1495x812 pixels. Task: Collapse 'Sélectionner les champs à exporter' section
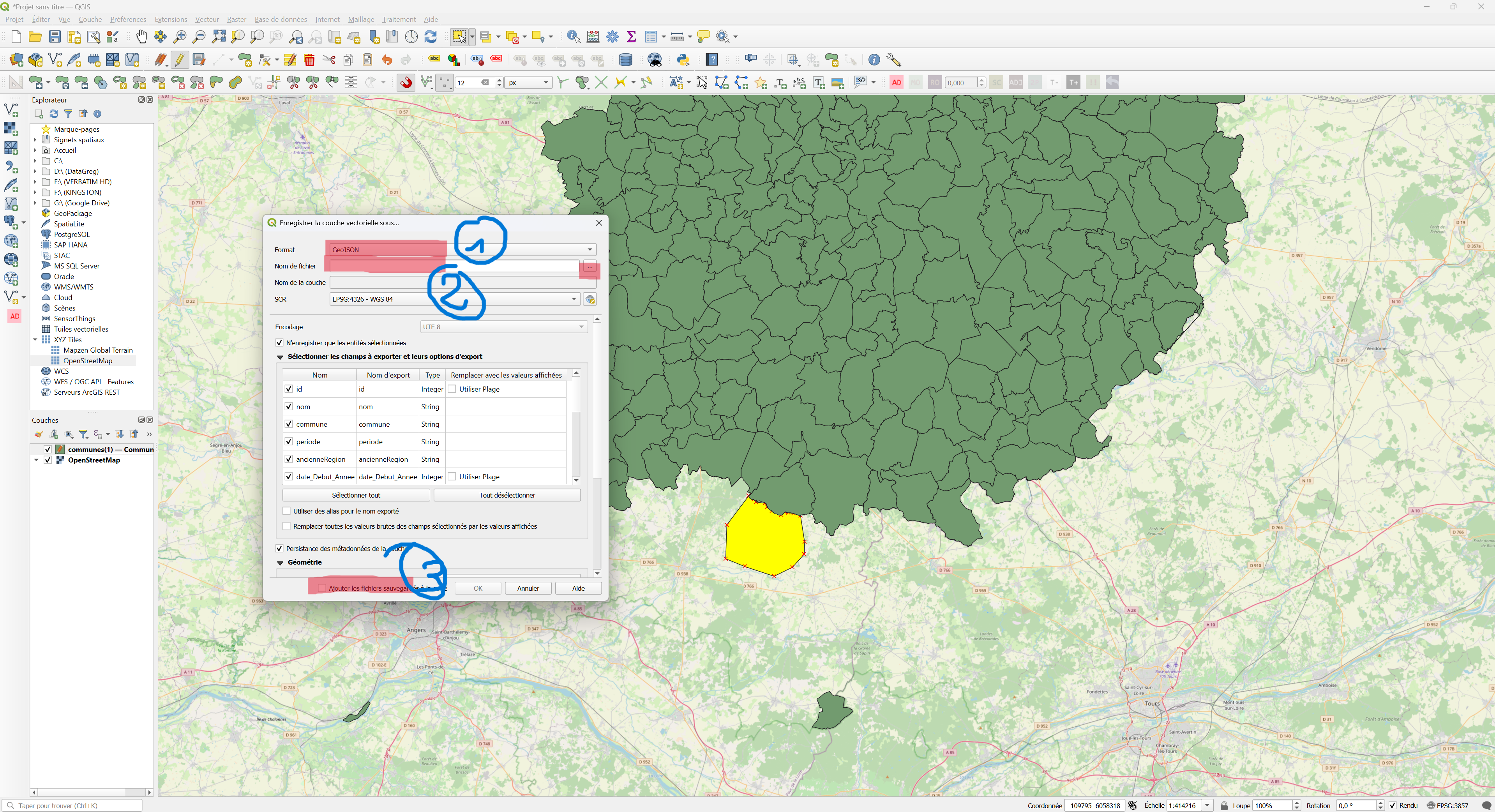pyautogui.click(x=280, y=358)
